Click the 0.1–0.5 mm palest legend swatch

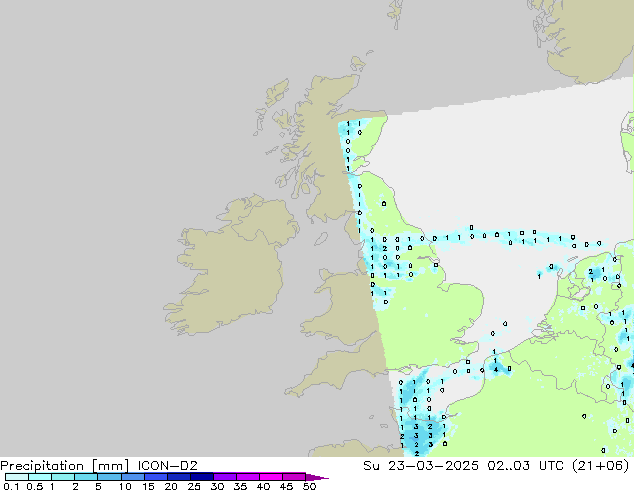point(17,477)
